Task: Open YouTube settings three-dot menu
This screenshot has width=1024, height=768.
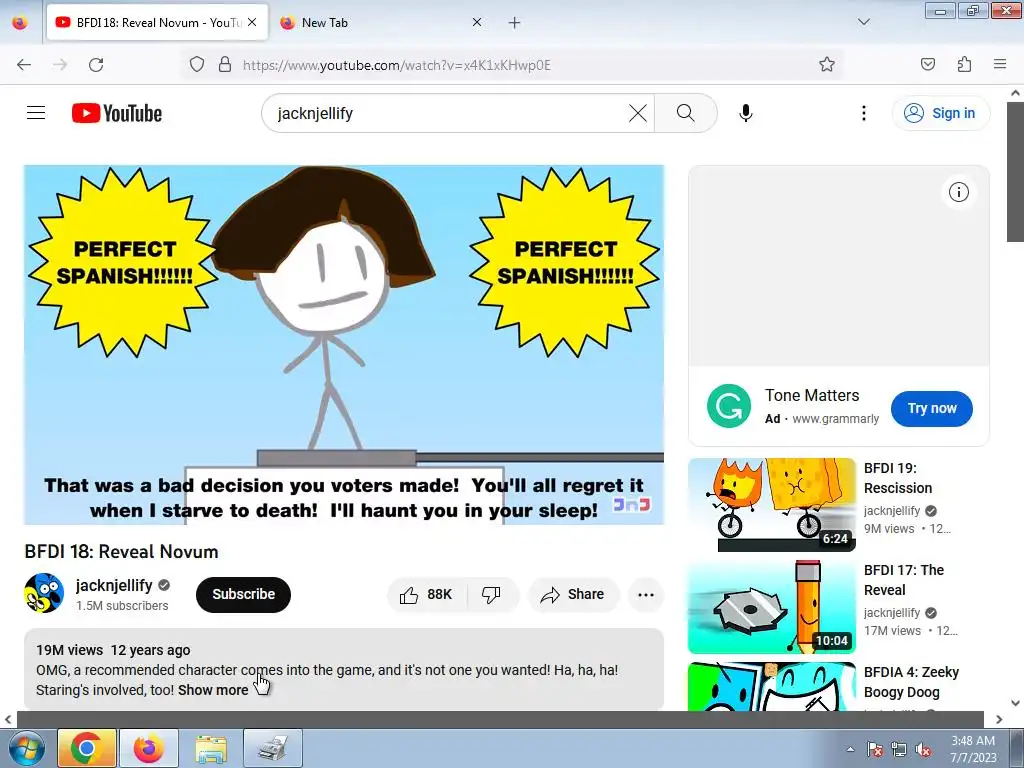Action: click(863, 113)
